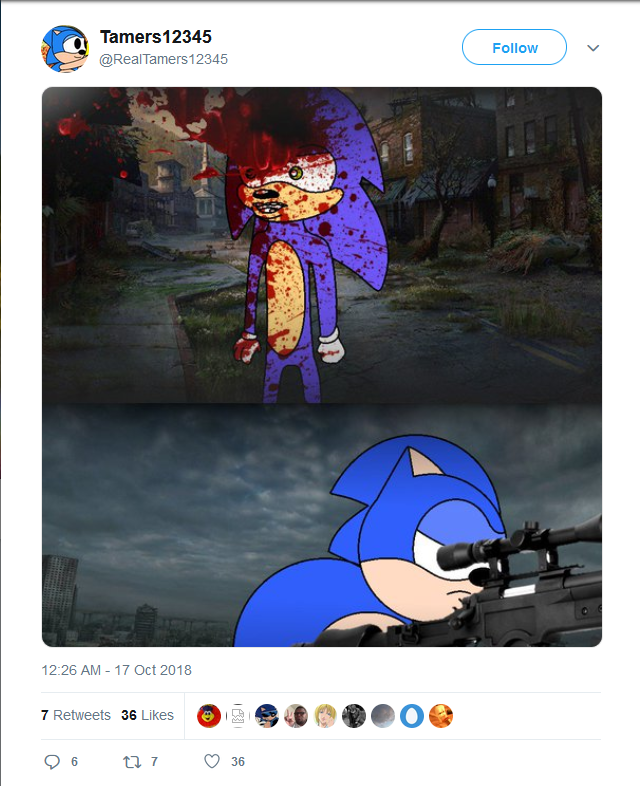Image resolution: width=640 pixels, height=786 pixels.
Task: Open the tweet timestamp 17 Oct 2018
Action: pyautogui.click(x=117, y=670)
